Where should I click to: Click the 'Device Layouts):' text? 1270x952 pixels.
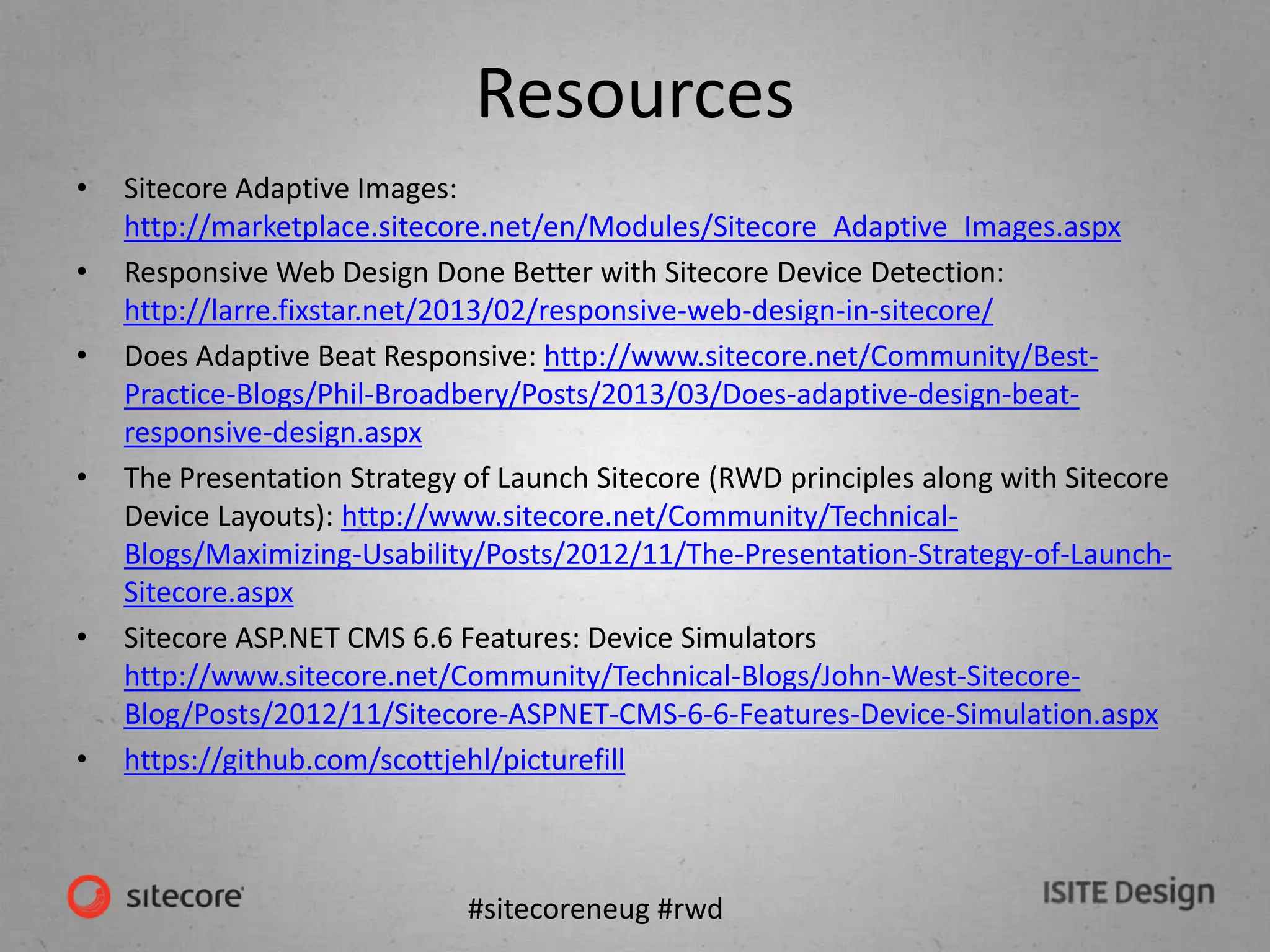pos(229,516)
